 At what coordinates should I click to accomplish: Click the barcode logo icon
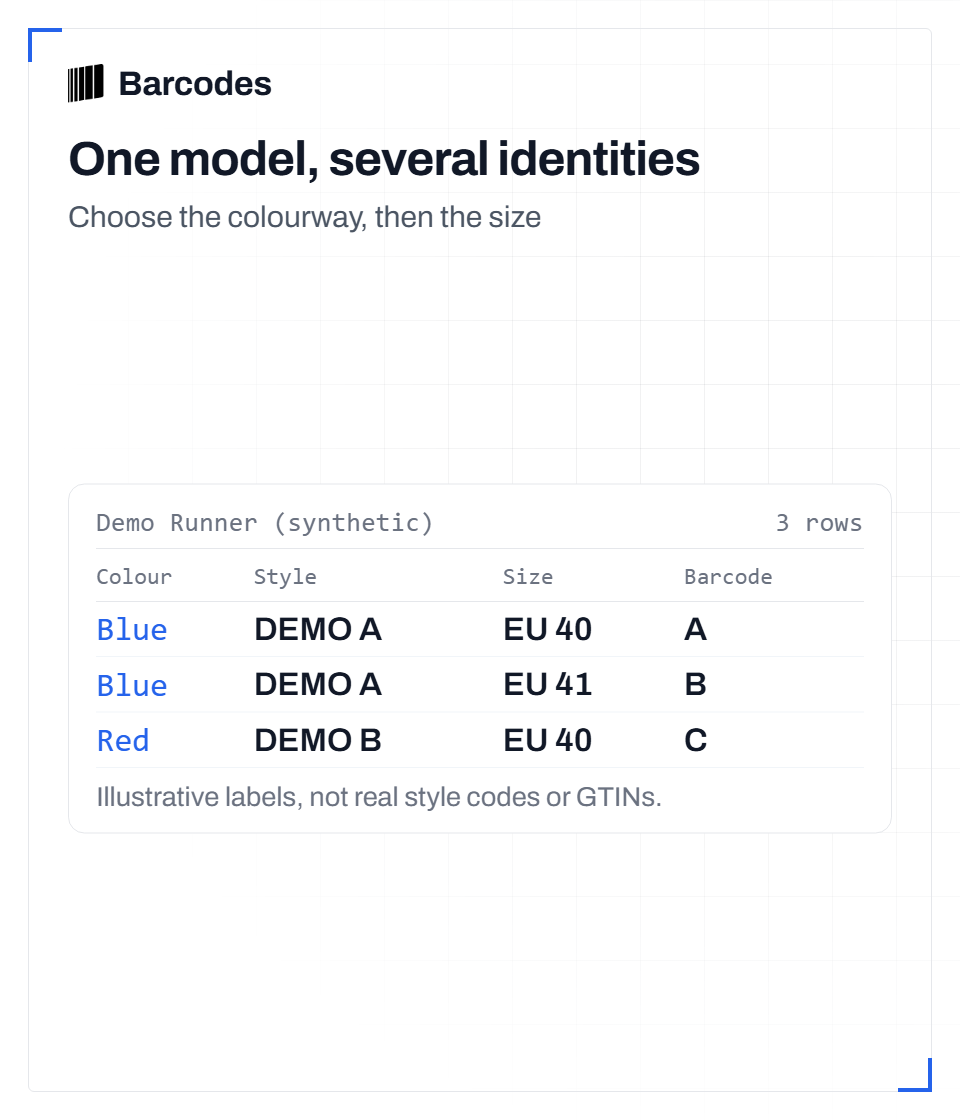(x=86, y=84)
